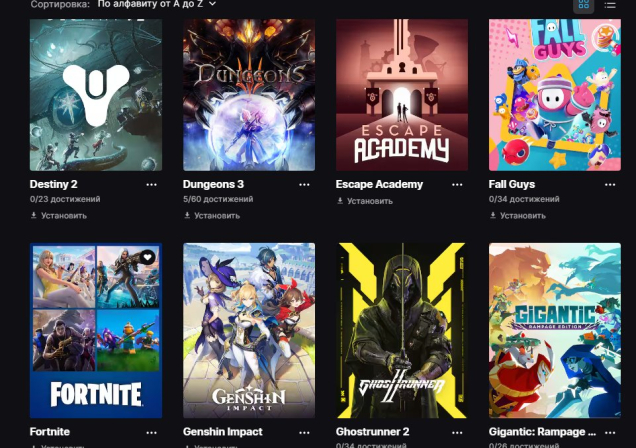This screenshot has height=448, width=636.
Task: Open more options for Destiny 2
Action: pyautogui.click(x=151, y=184)
